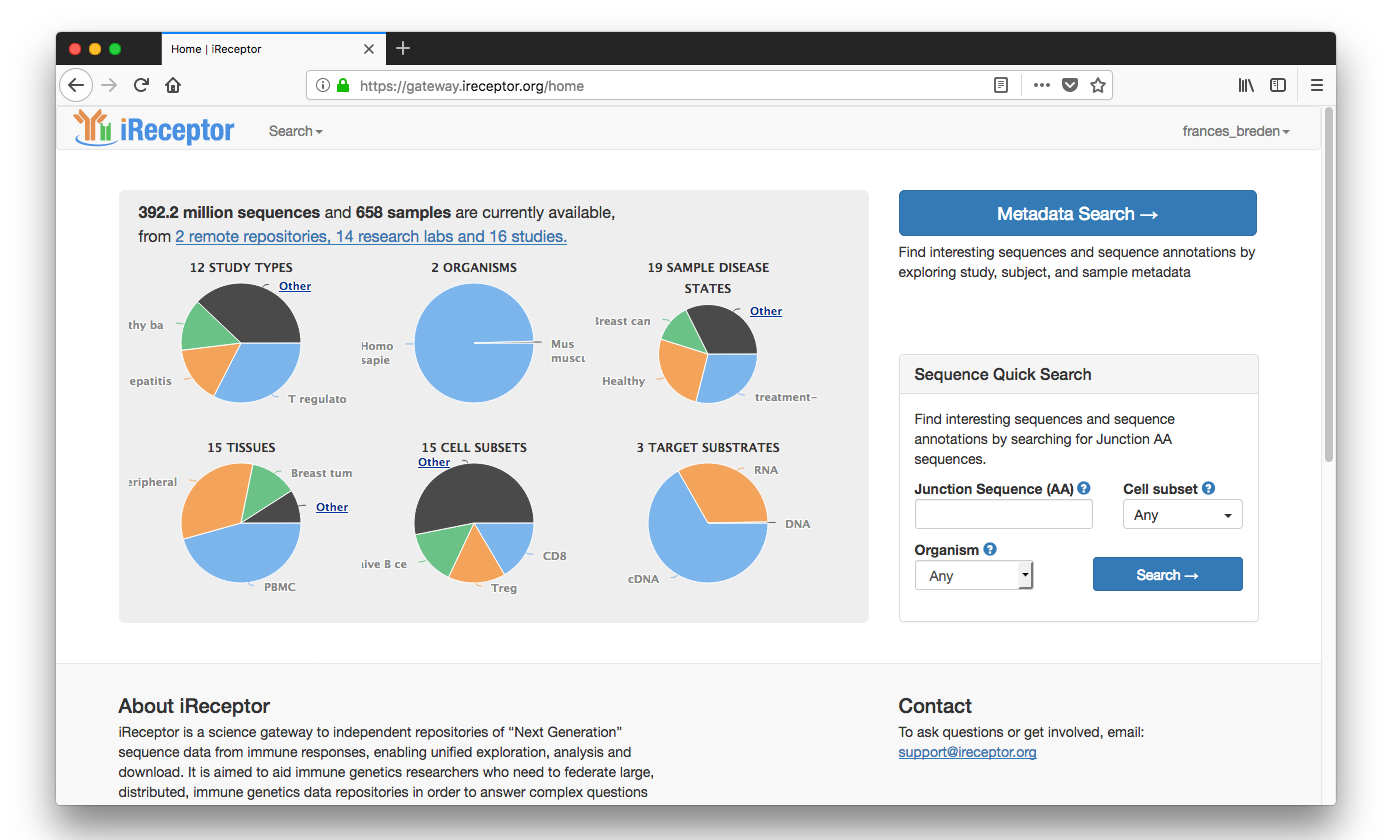Screen dimensions: 1392x840
Task: Click the '3 TARGET SUBSTRATES' chart title
Action: coord(708,448)
